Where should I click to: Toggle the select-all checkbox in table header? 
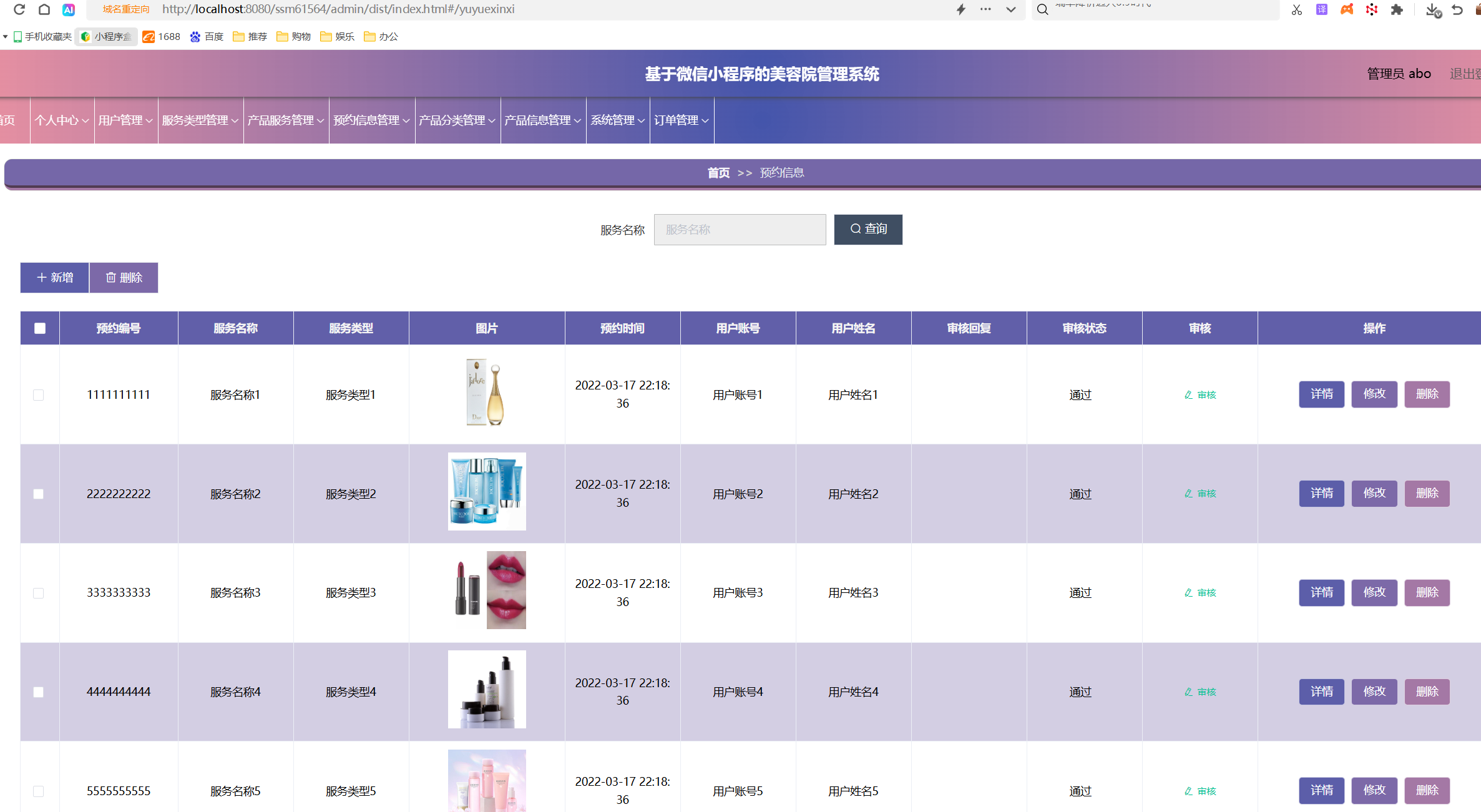point(40,328)
